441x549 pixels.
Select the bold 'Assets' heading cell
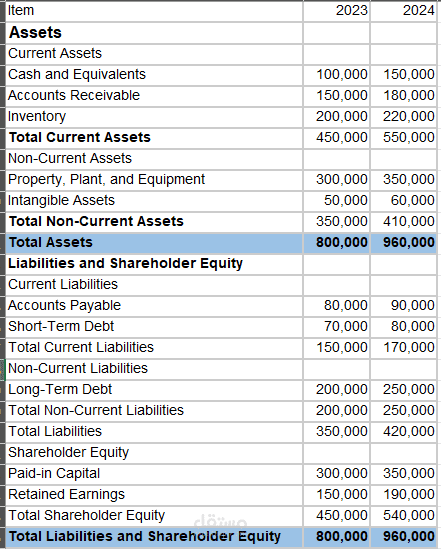pos(154,33)
